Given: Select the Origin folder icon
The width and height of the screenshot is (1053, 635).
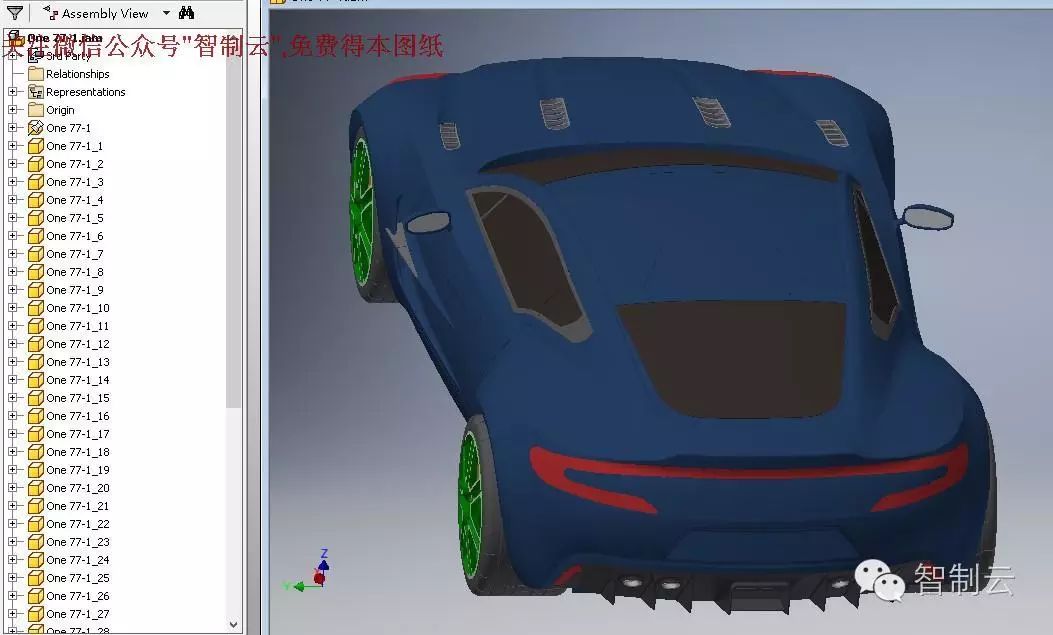Looking at the screenshot, I should point(36,110).
